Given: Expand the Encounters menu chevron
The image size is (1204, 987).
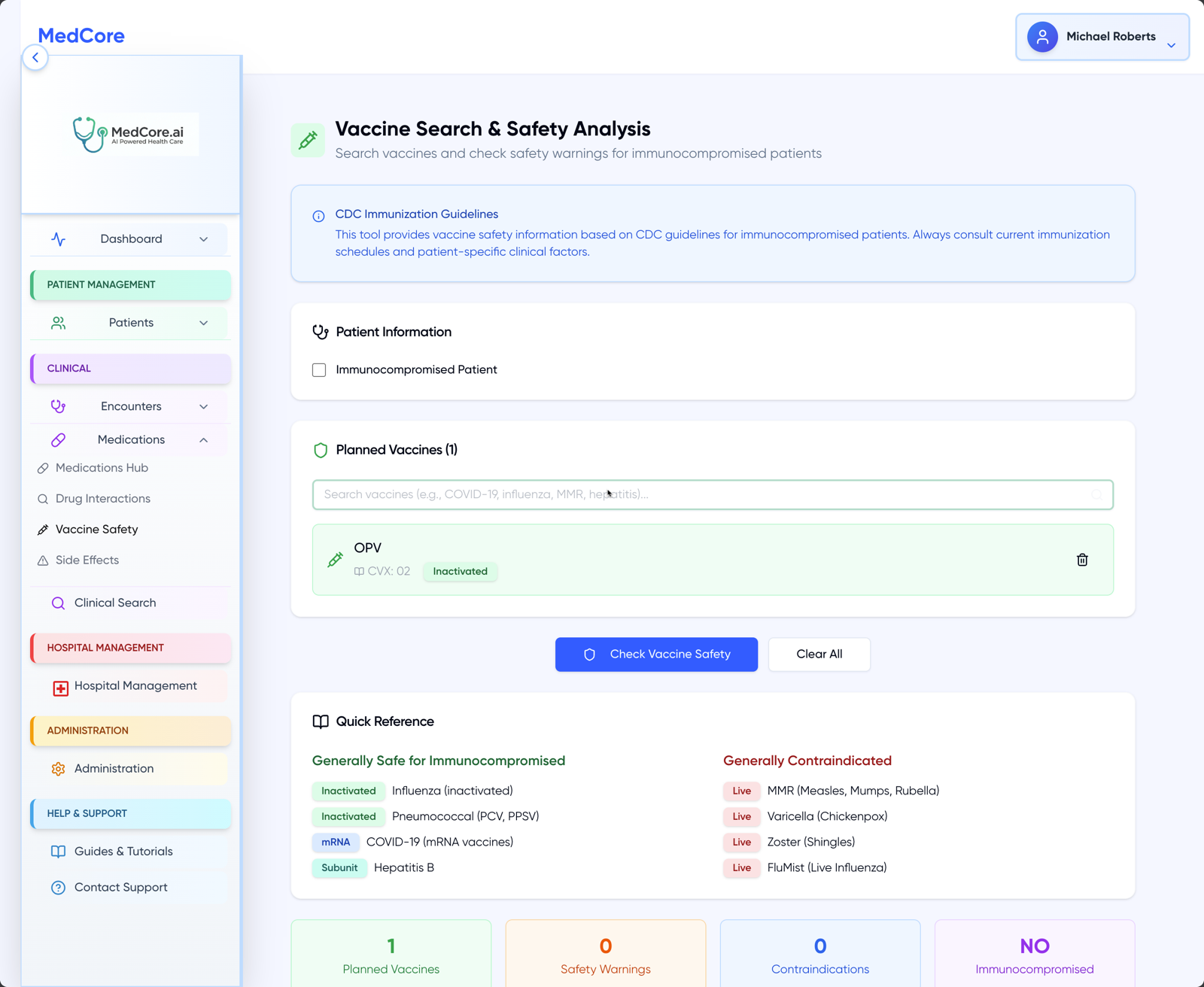Looking at the screenshot, I should [x=203, y=407].
